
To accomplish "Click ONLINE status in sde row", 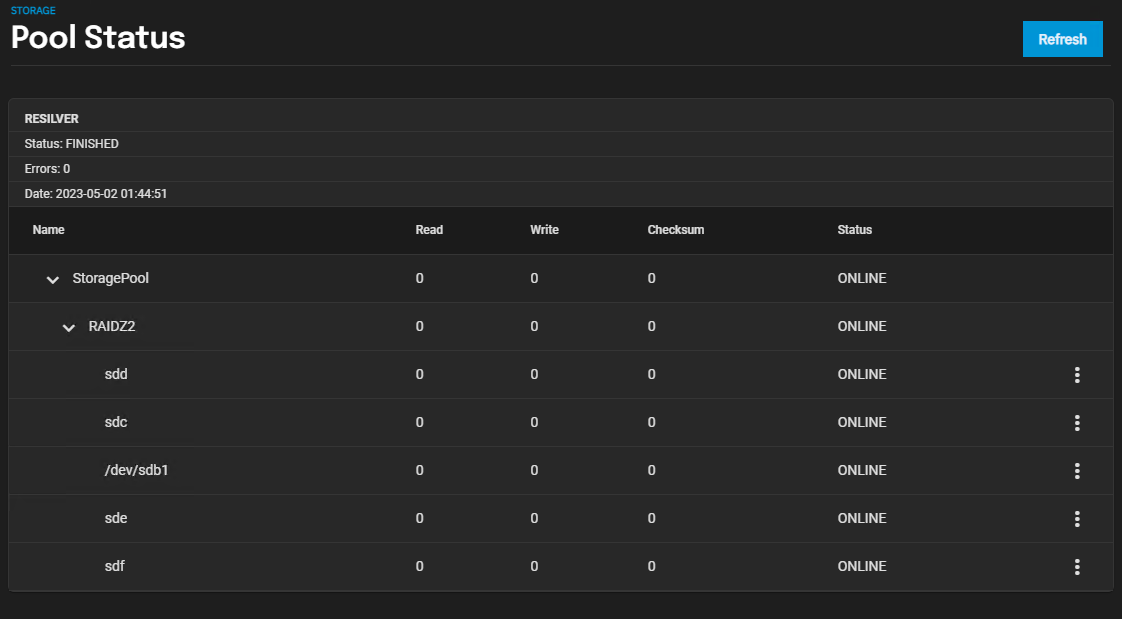I will [x=862, y=517].
